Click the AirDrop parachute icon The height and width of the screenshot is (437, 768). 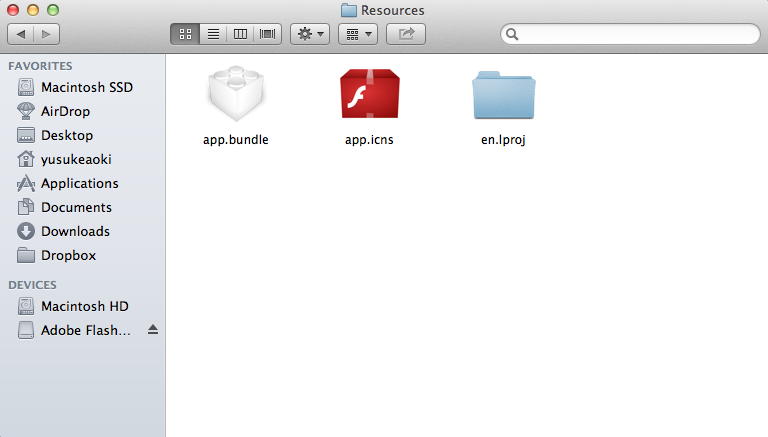(x=26, y=111)
